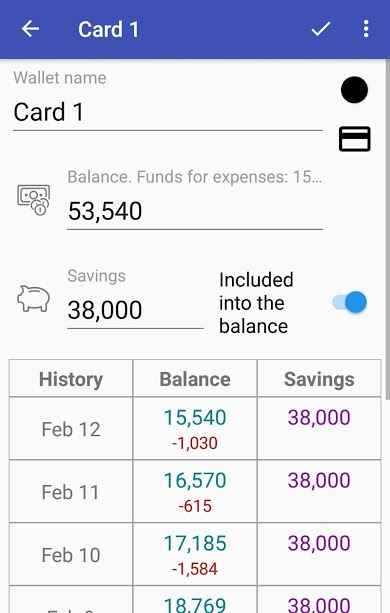The image size is (390, 613).
Task: Click the Card 1 title in header
Action: point(109,29)
